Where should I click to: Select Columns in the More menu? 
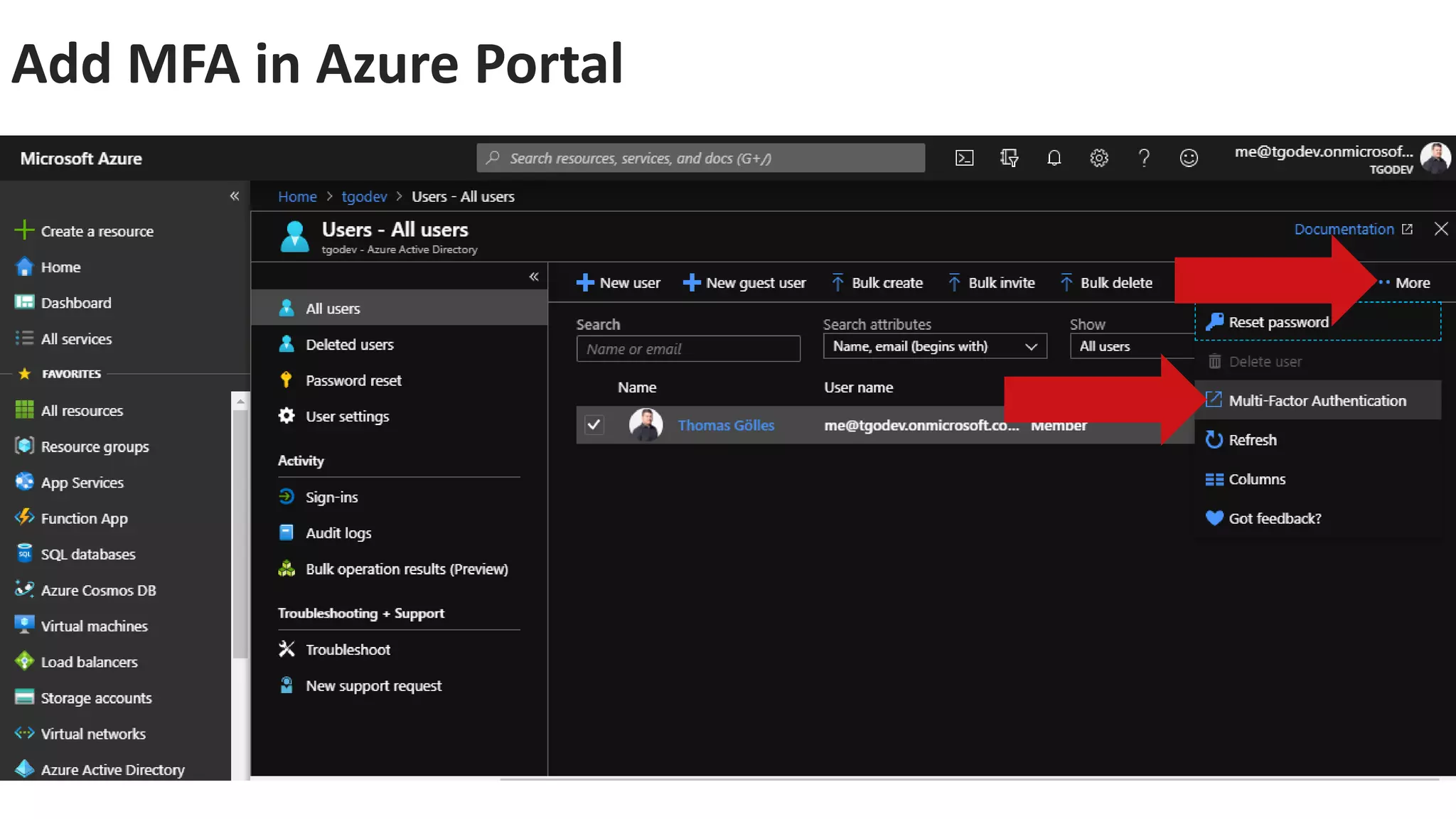[1318, 478]
